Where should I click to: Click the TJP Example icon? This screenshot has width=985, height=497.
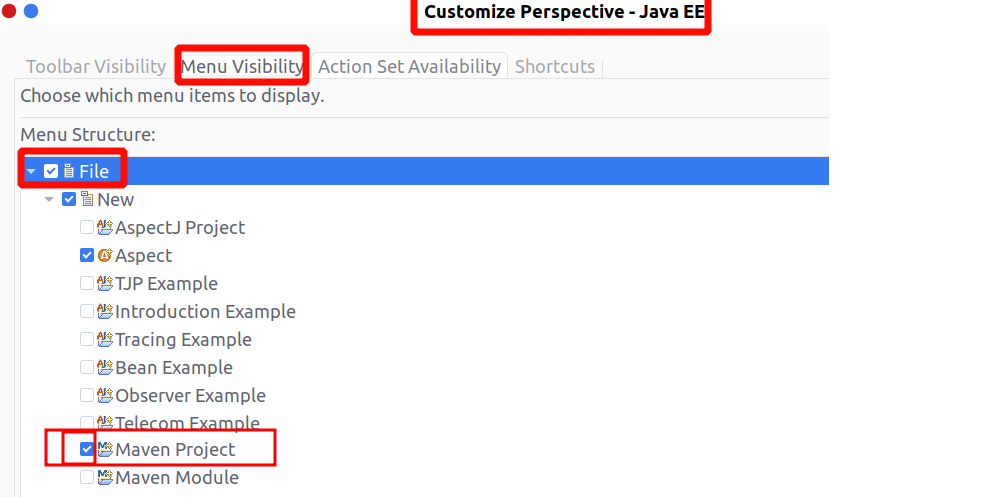pyautogui.click(x=105, y=284)
